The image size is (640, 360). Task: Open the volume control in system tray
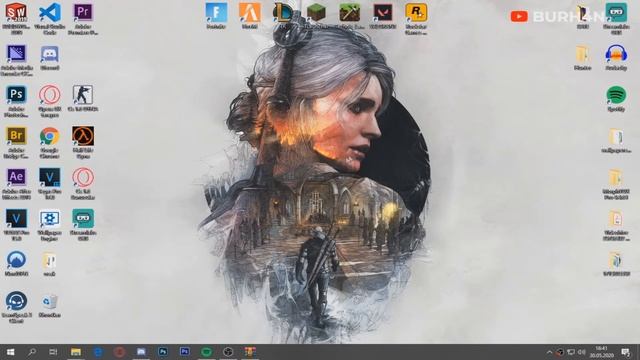click(x=582, y=352)
